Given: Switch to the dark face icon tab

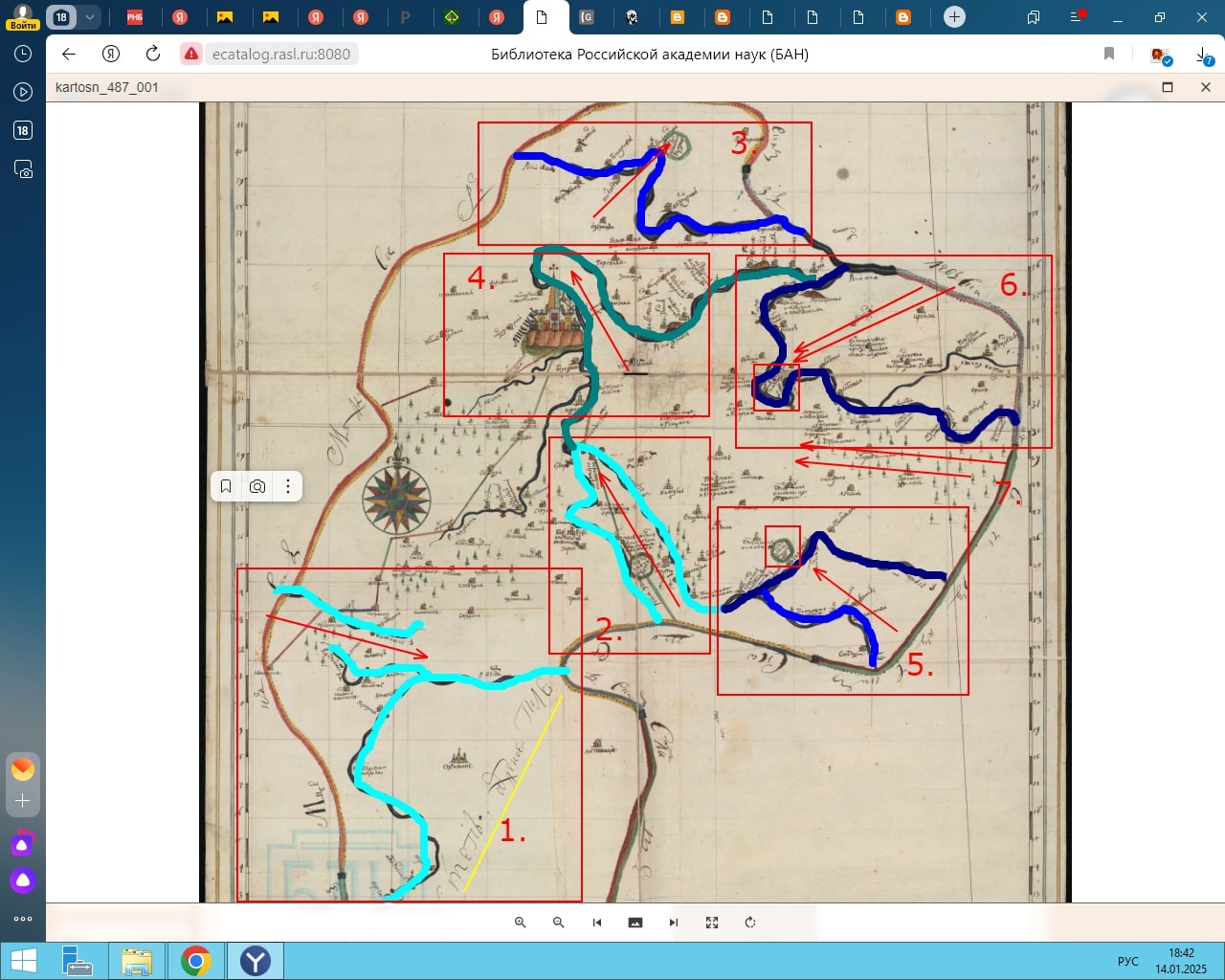Looking at the screenshot, I should [632, 16].
